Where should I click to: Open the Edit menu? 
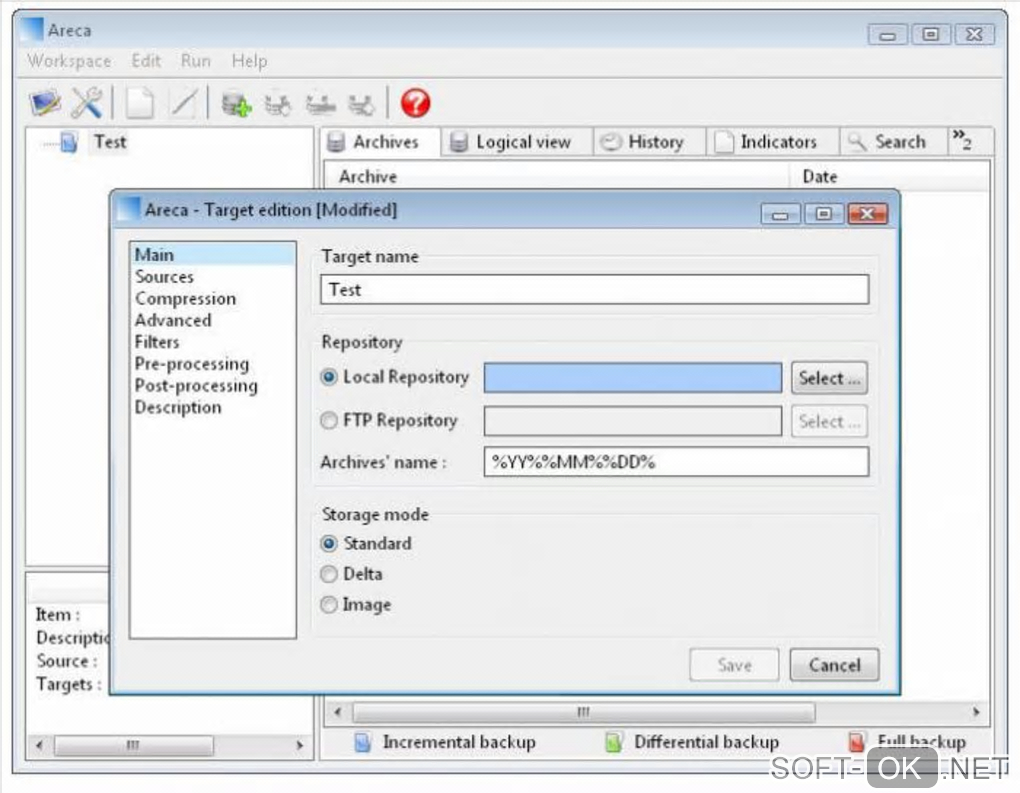click(146, 61)
